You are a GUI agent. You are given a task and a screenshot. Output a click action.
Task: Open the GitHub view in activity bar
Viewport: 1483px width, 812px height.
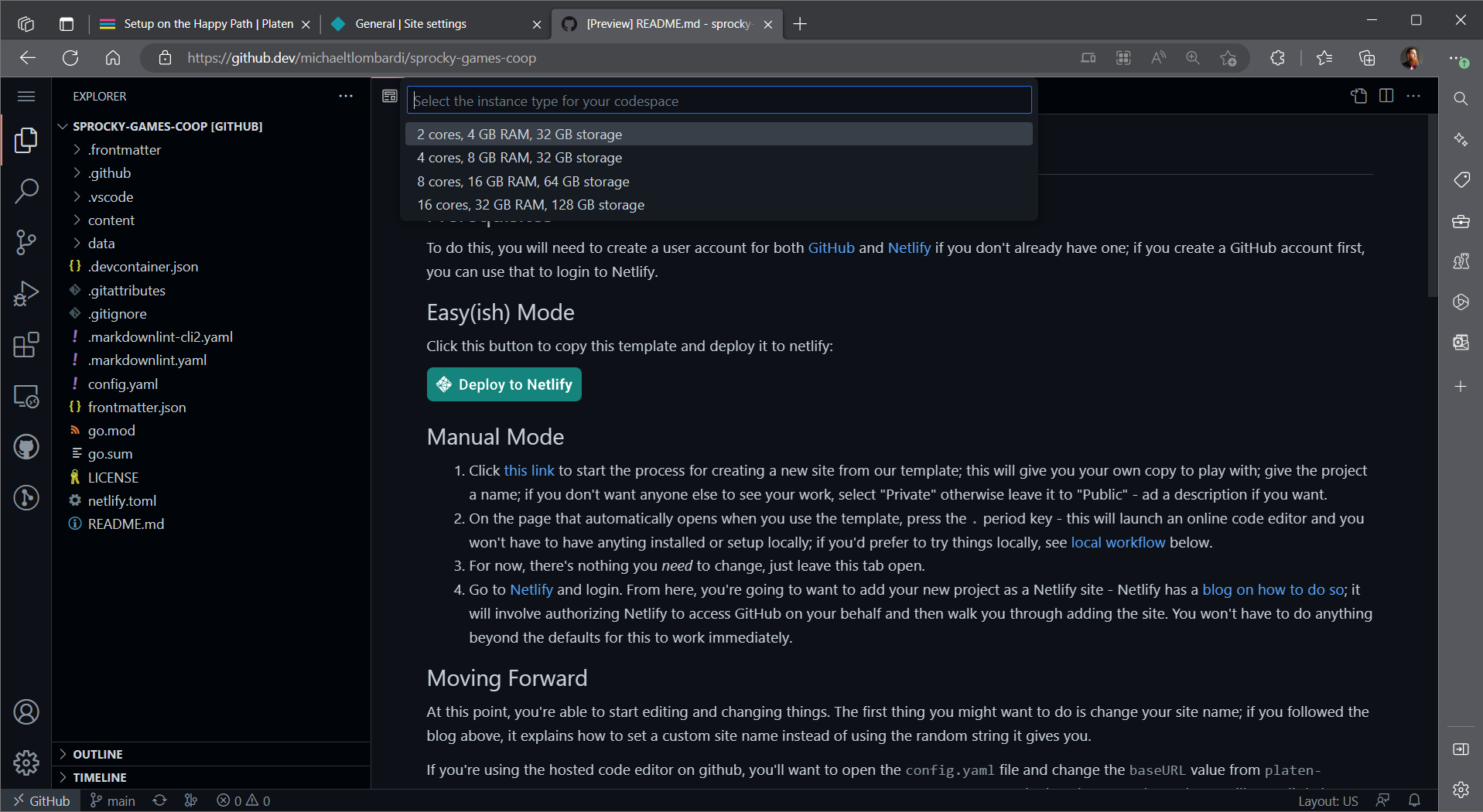click(26, 447)
